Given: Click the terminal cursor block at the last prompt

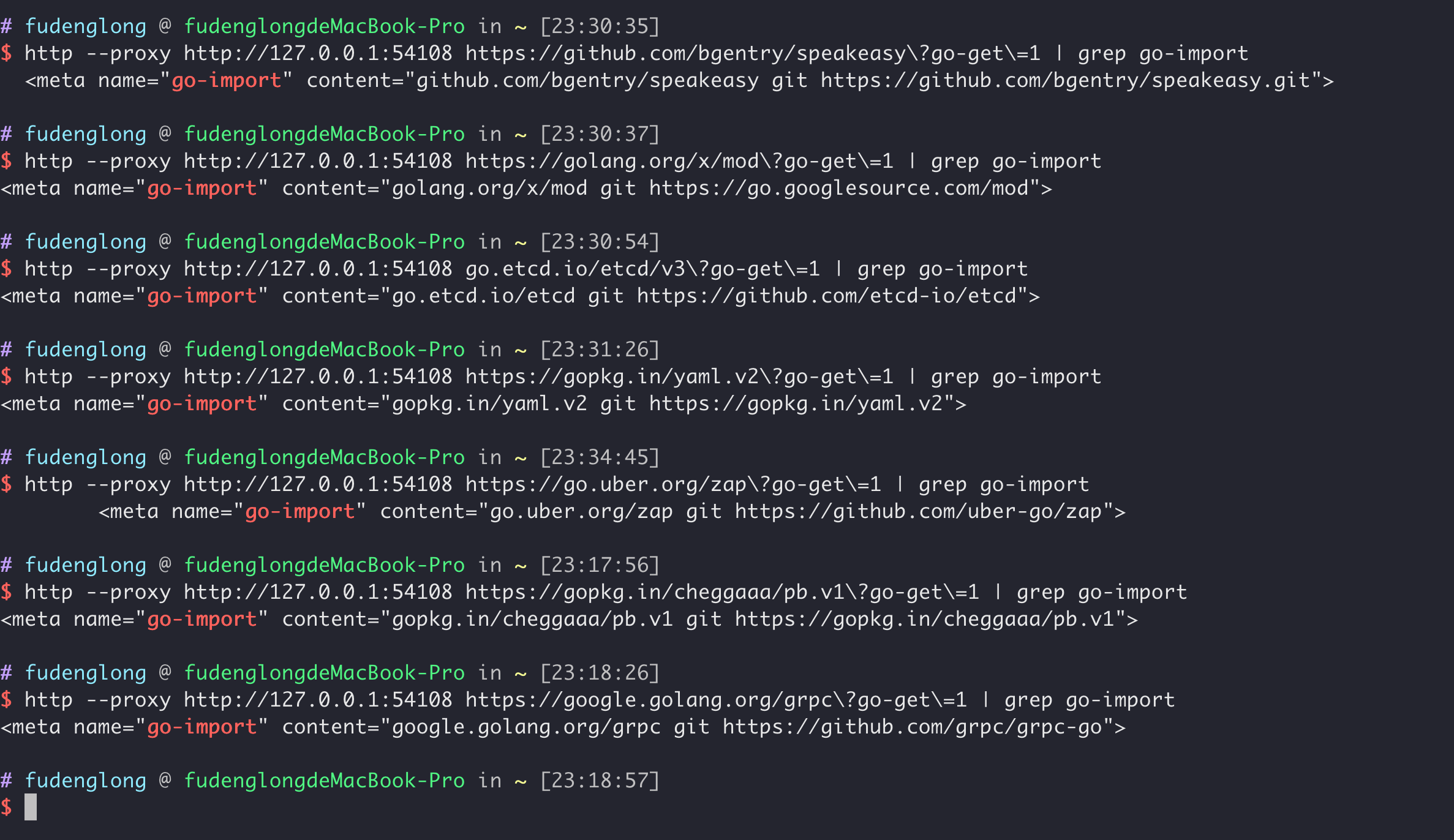Looking at the screenshot, I should pyautogui.click(x=31, y=807).
